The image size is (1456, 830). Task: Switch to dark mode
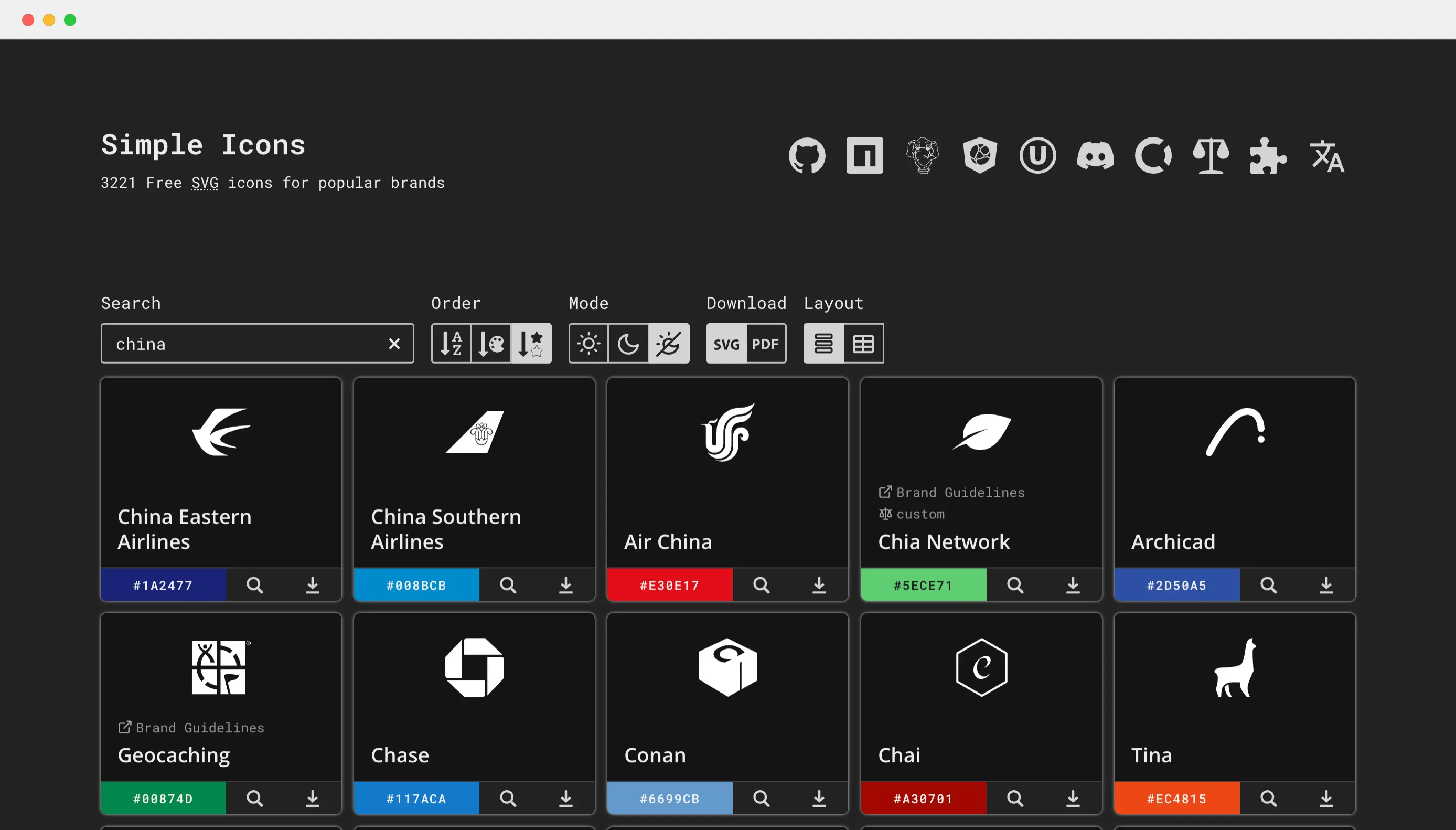(x=628, y=343)
